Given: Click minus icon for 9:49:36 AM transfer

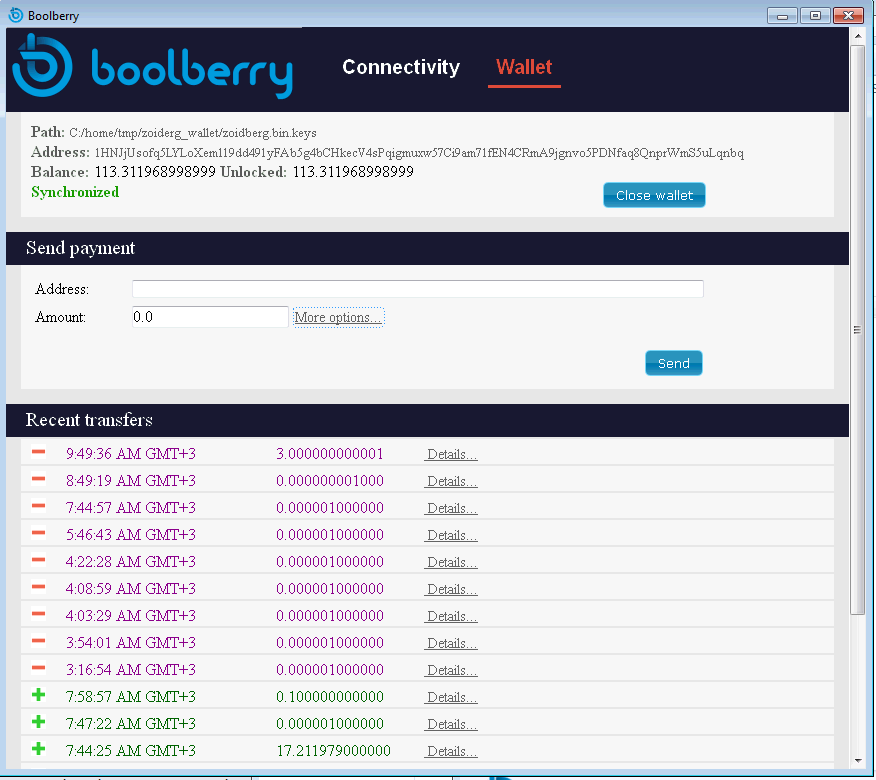Looking at the screenshot, I should coord(39,452).
